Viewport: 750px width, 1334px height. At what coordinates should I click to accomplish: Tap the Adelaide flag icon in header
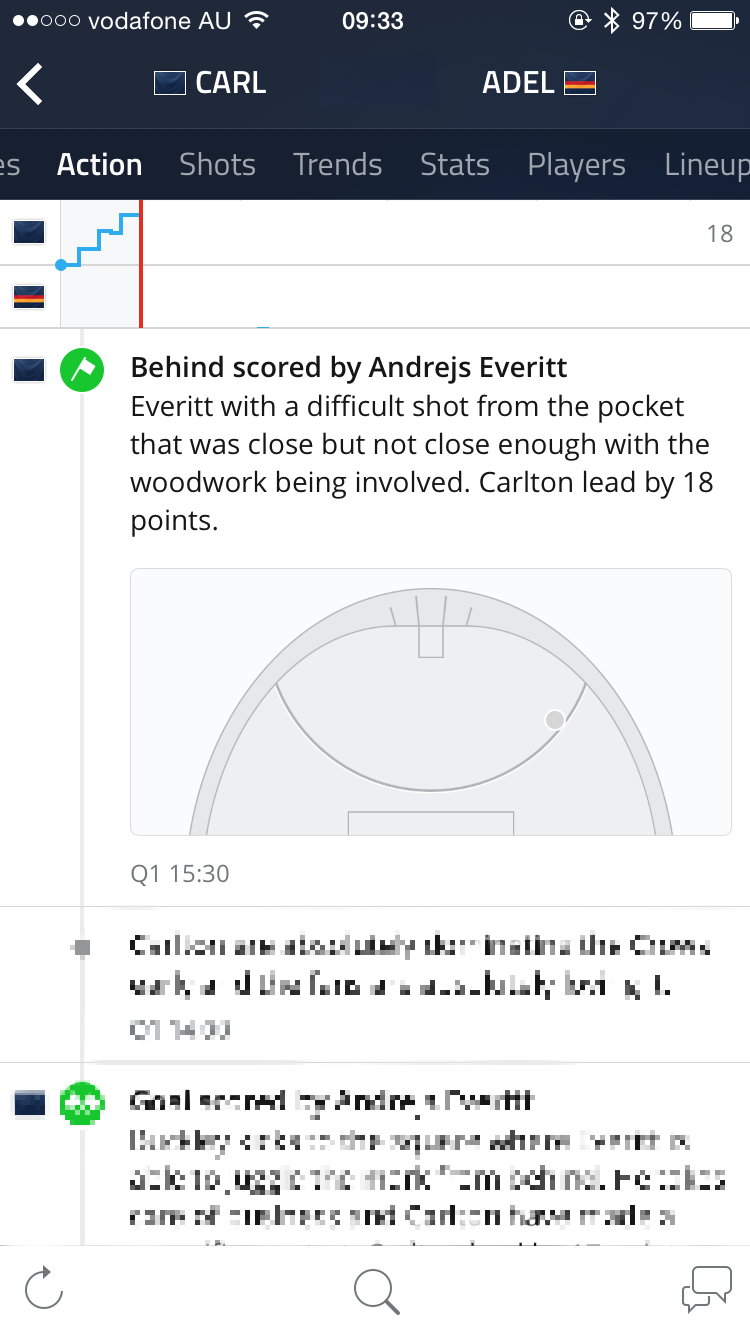pyautogui.click(x=580, y=83)
